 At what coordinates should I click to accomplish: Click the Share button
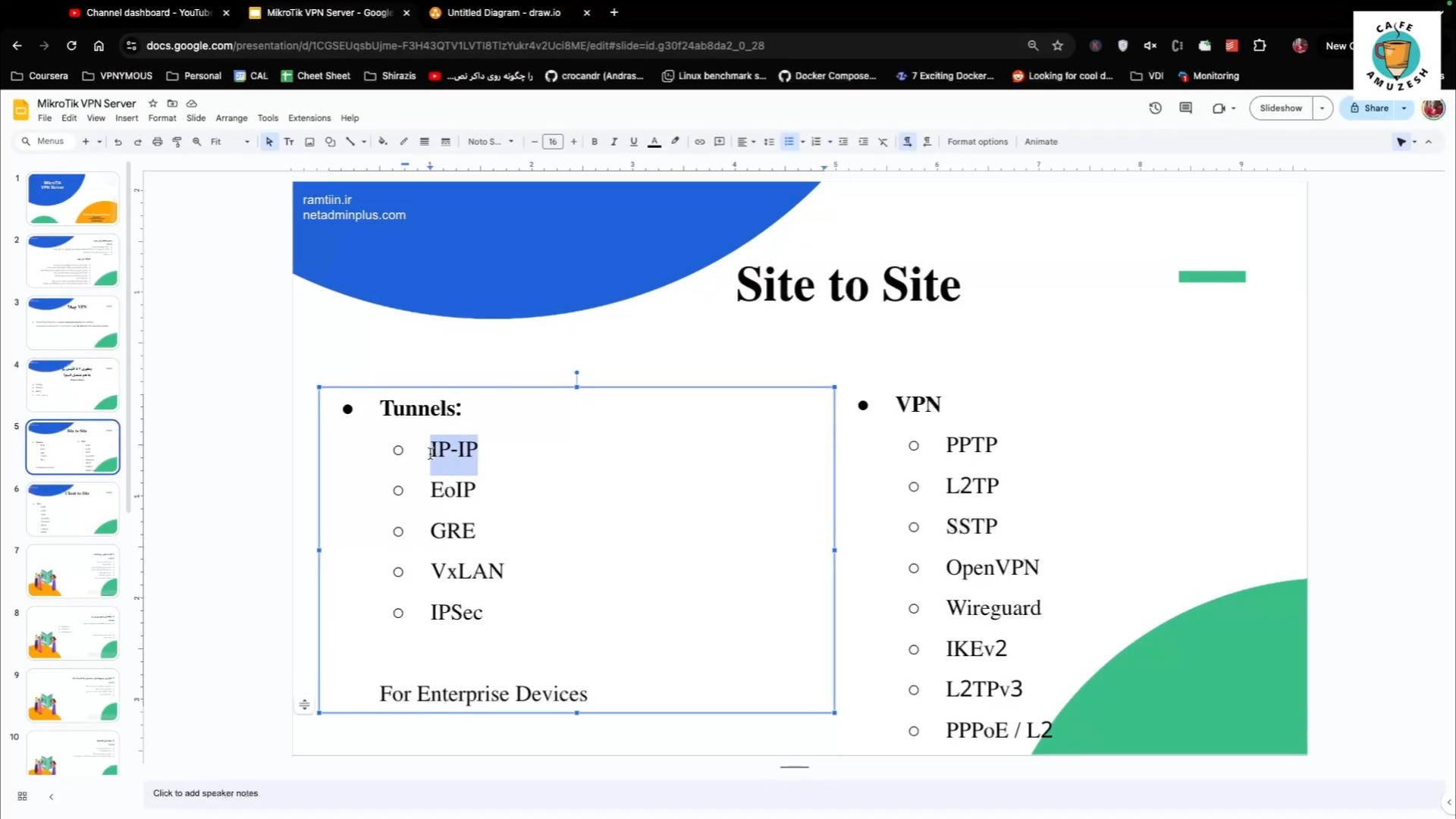[x=1369, y=108]
